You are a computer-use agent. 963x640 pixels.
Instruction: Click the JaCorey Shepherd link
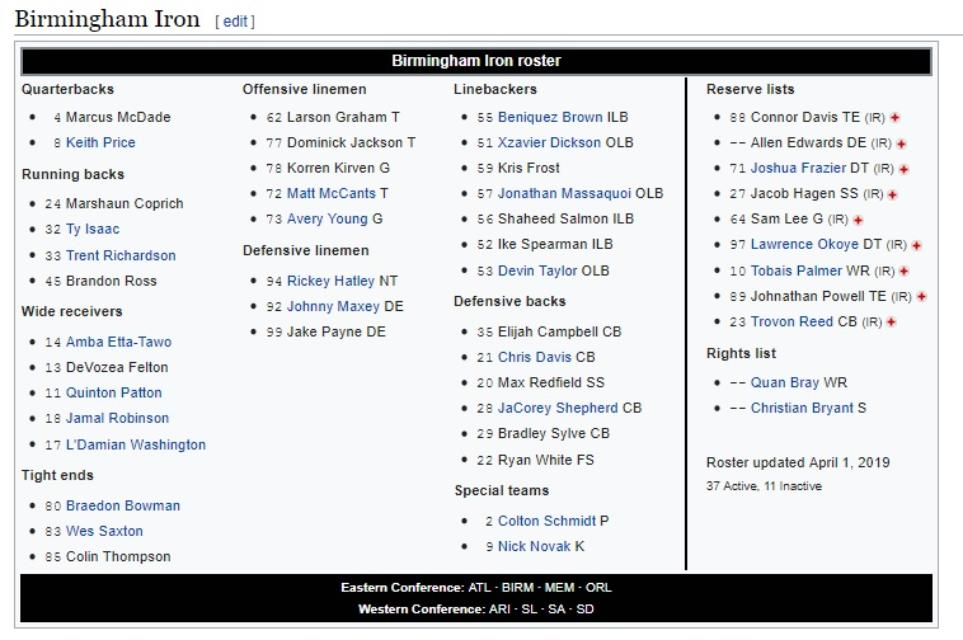click(558, 408)
